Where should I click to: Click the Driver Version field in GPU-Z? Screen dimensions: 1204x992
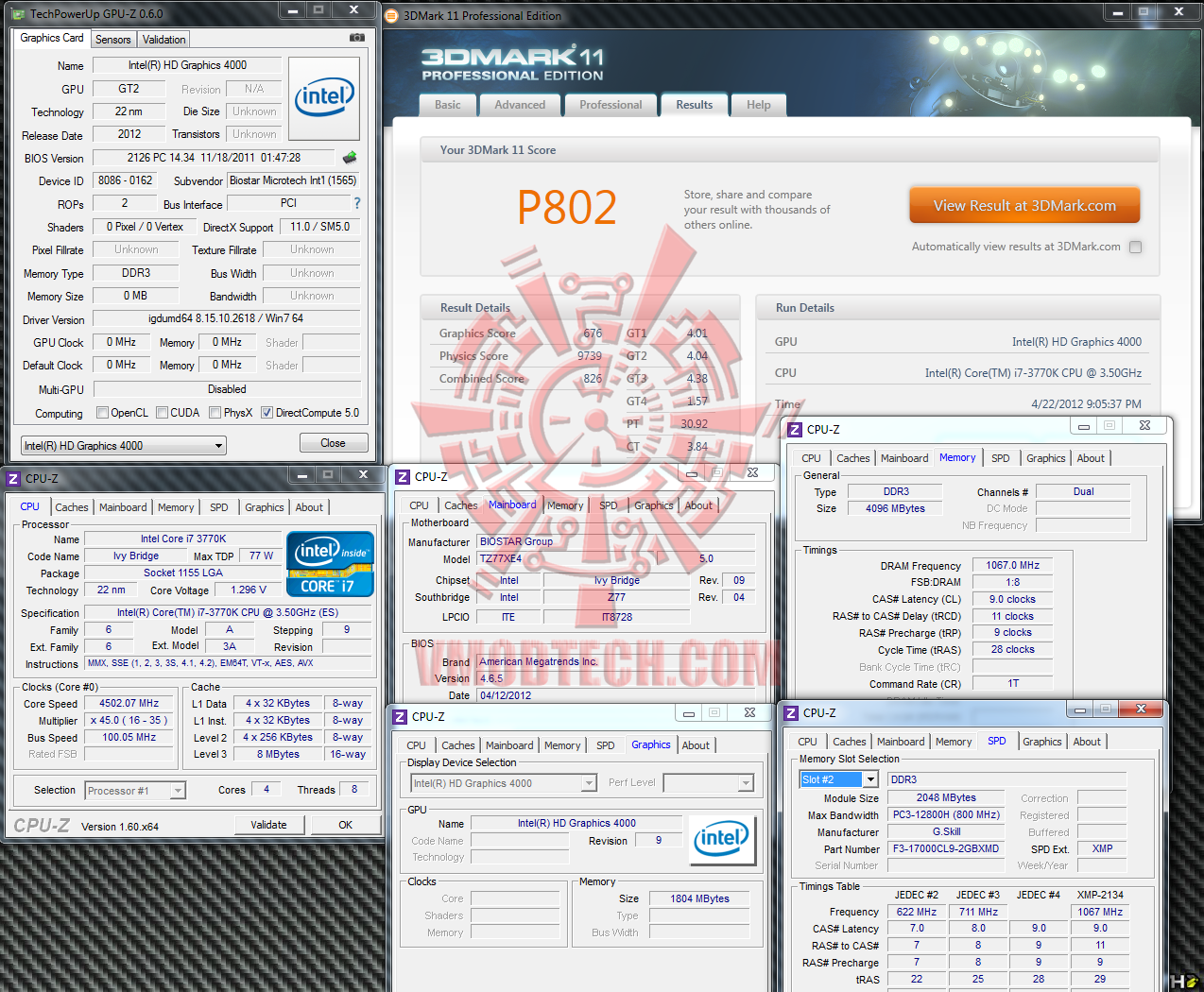tap(226, 318)
